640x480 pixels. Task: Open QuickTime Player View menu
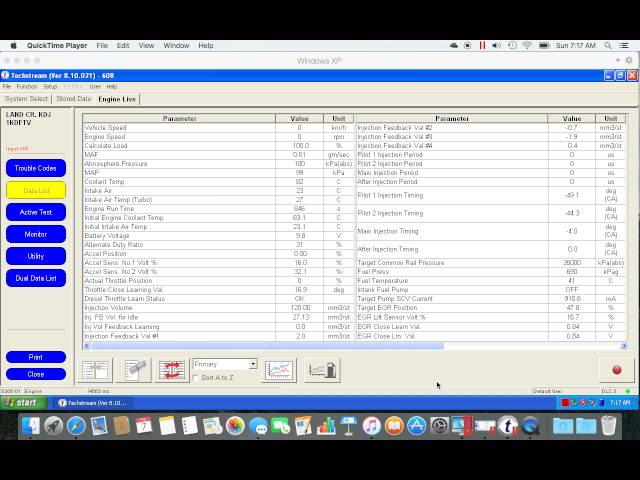click(146, 45)
